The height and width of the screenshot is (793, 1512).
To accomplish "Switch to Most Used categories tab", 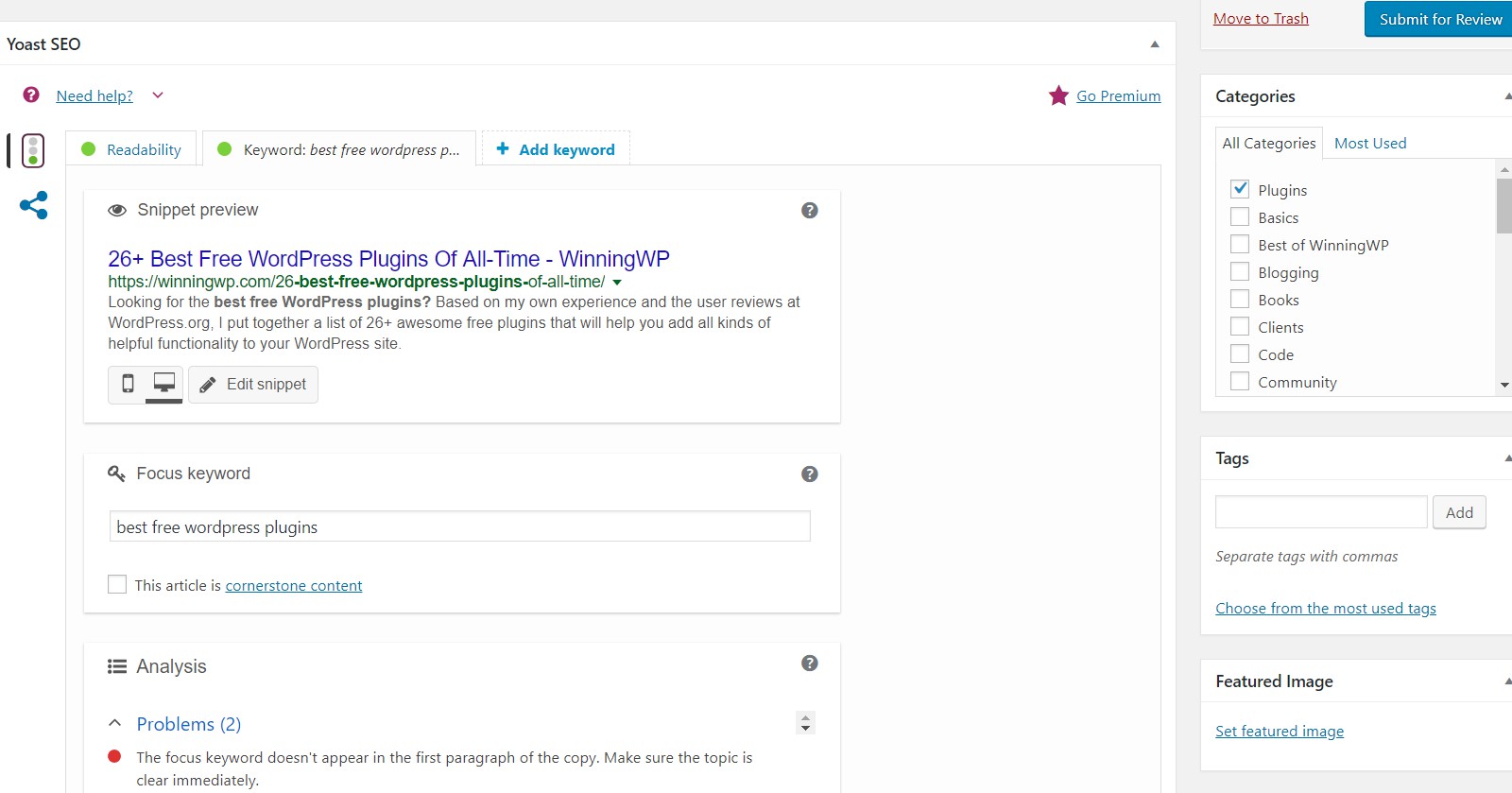I will click(x=1370, y=143).
